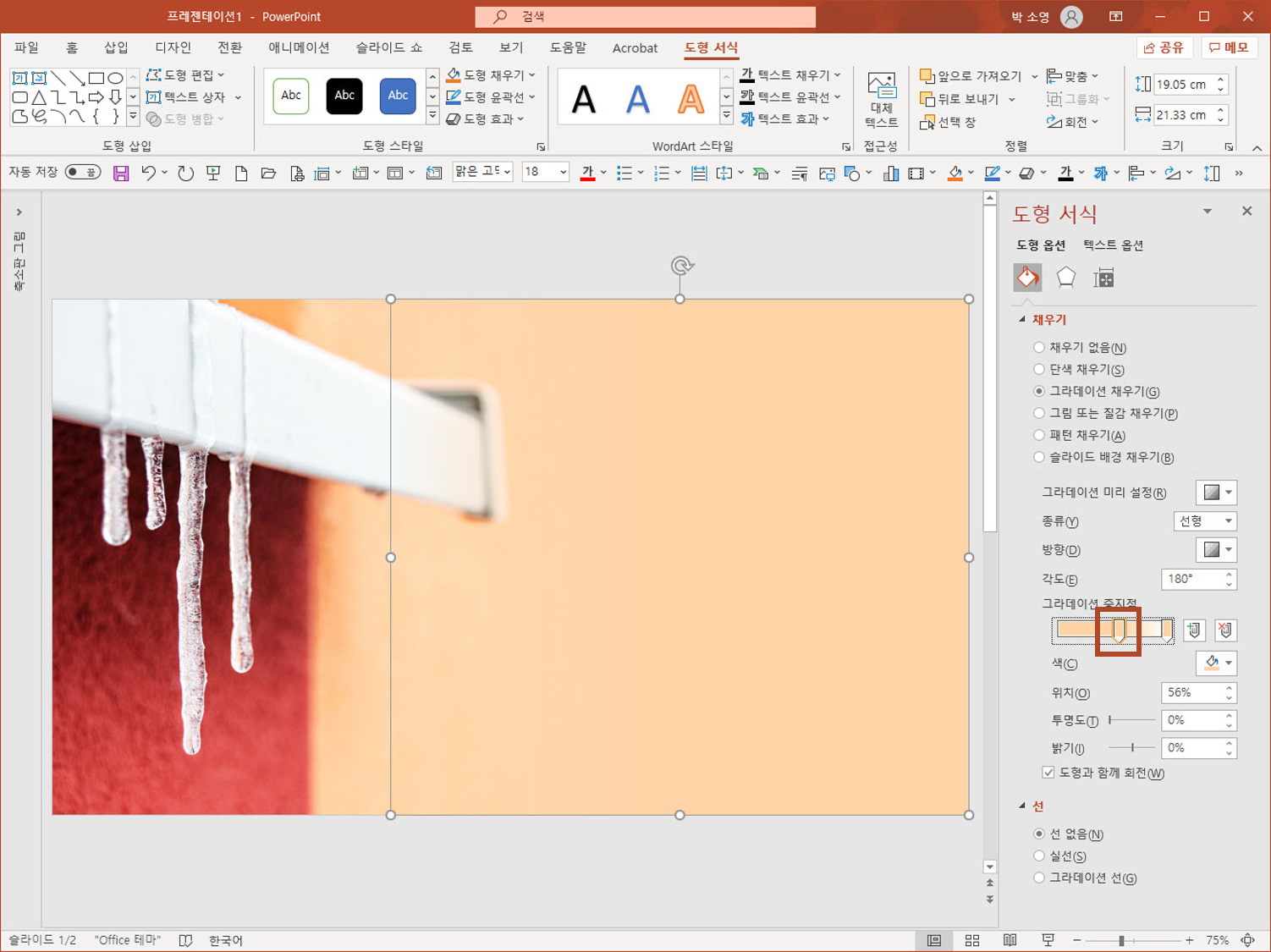This screenshot has height=952, width=1271.
Task: Toggle 도형과 함께 회전 checkbox
Action: coord(1048,773)
